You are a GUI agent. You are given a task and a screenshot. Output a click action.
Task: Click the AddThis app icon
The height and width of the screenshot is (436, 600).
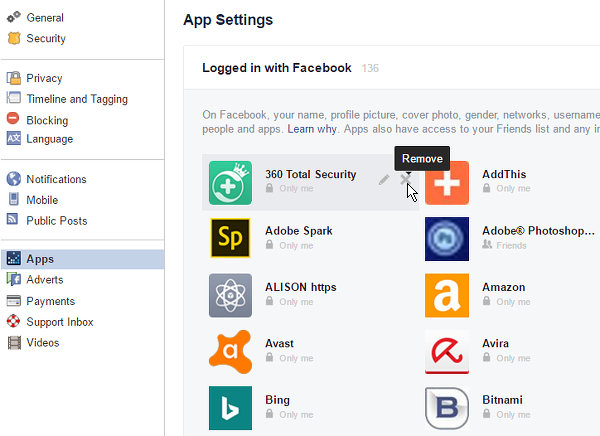pos(447,183)
